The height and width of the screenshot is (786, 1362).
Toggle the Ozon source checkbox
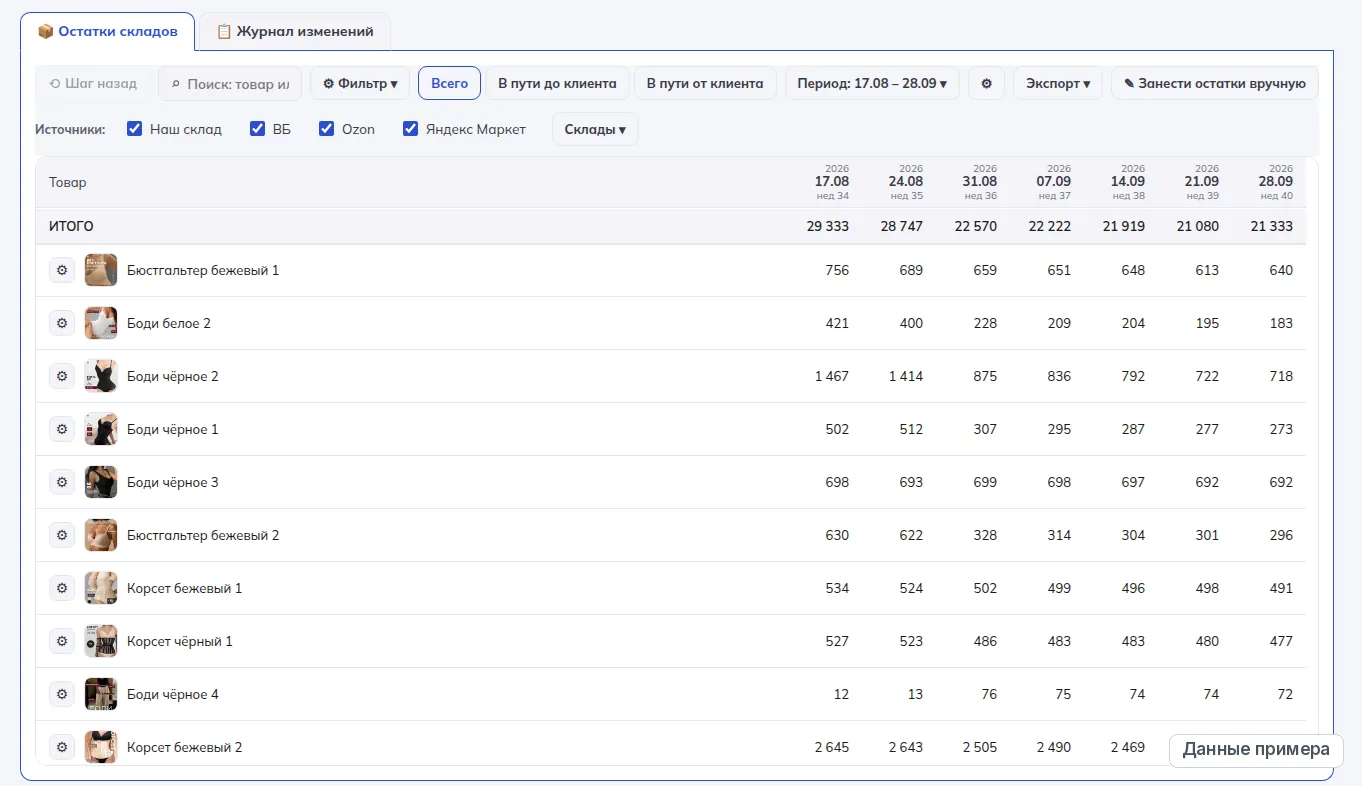[326, 129]
